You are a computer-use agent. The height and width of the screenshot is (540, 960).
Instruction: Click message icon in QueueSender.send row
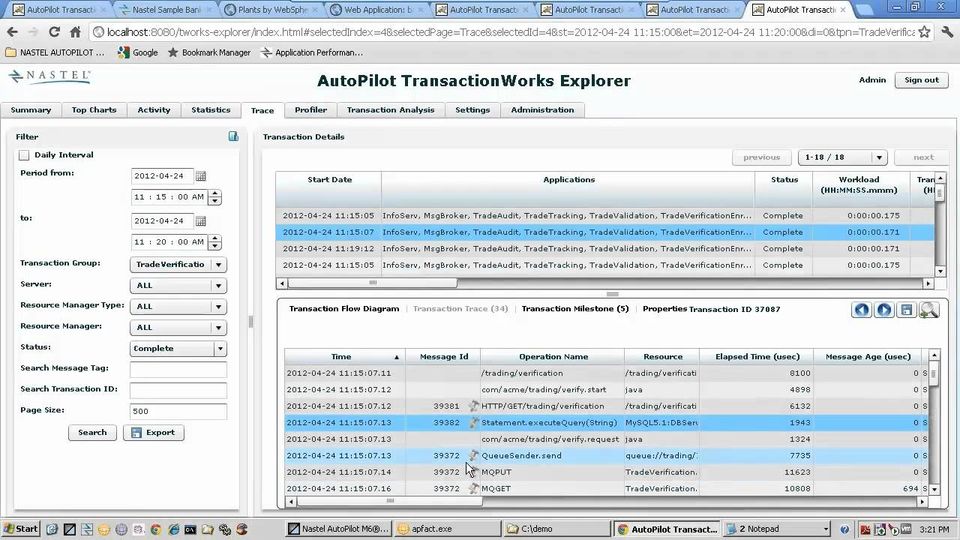coord(473,456)
